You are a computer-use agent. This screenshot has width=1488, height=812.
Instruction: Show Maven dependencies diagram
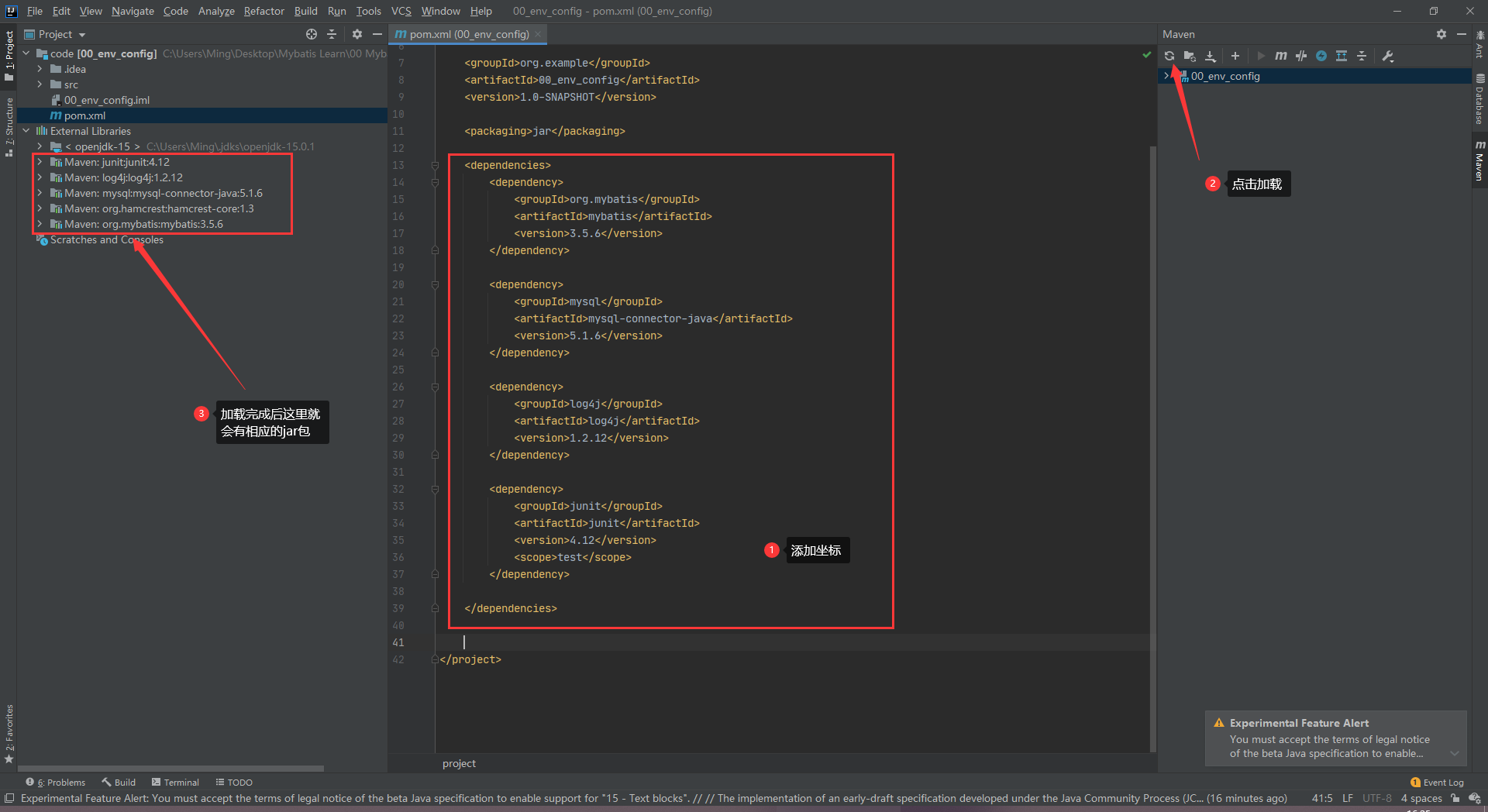tap(1342, 56)
